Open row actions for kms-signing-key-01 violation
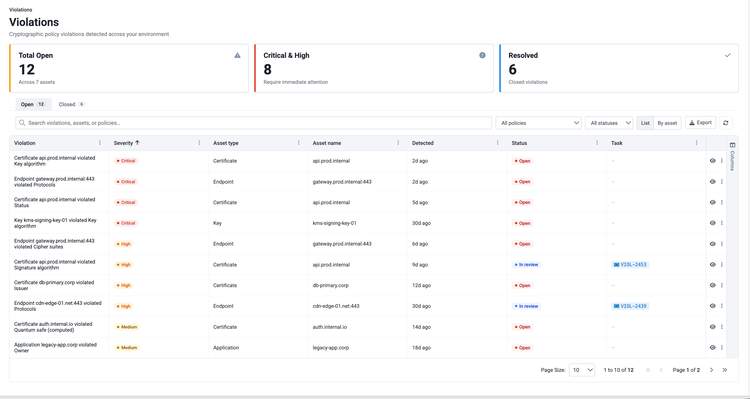Viewport: 750px width, 399px height. [722, 223]
